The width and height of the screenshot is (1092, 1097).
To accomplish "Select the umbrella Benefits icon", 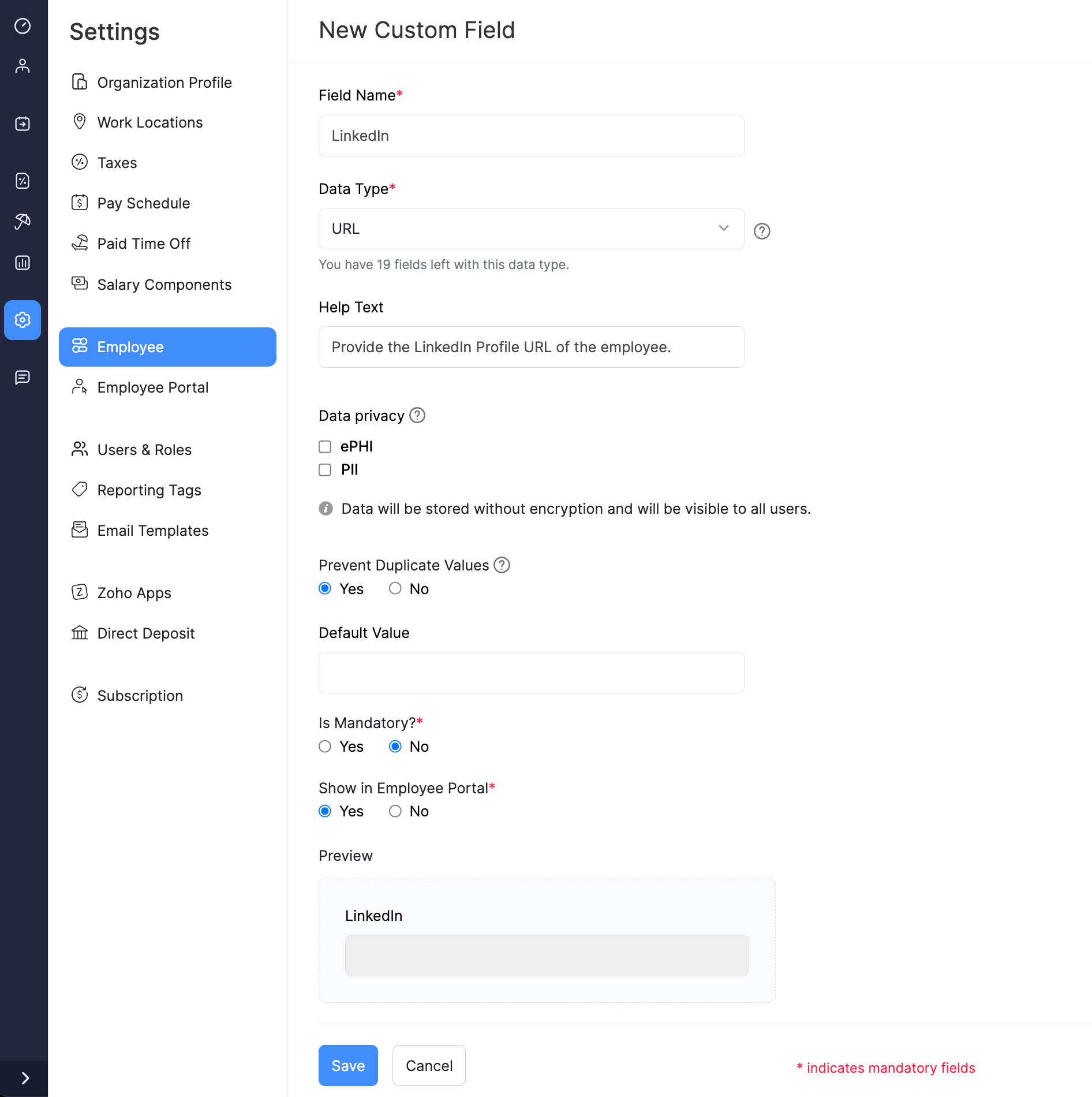I will [x=23, y=221].
